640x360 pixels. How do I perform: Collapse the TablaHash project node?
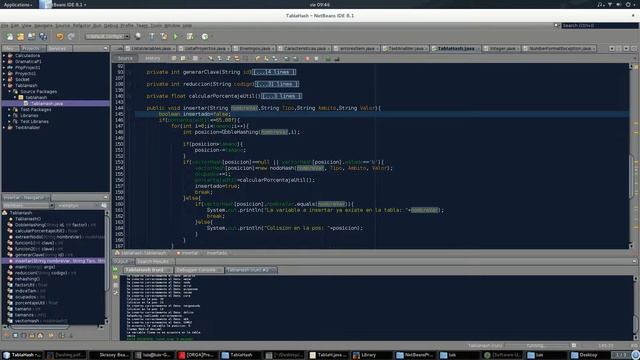click(4, 85)
